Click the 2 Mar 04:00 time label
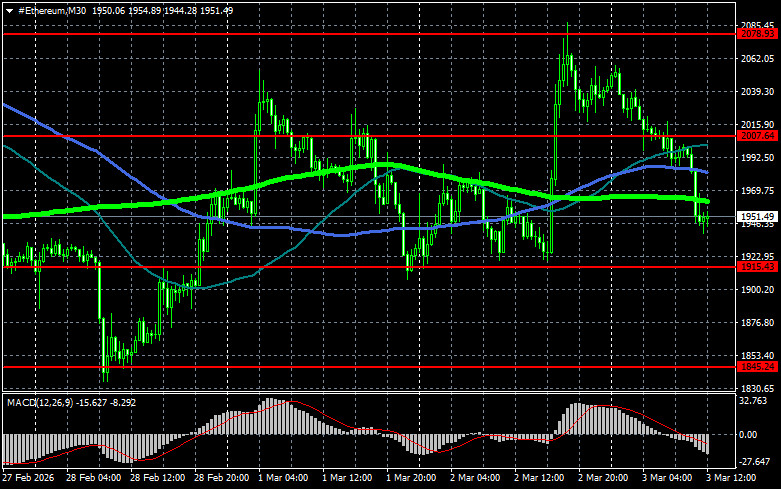This screenshot has width=781, height=489. pyautogui.click(x=475, y=478)
